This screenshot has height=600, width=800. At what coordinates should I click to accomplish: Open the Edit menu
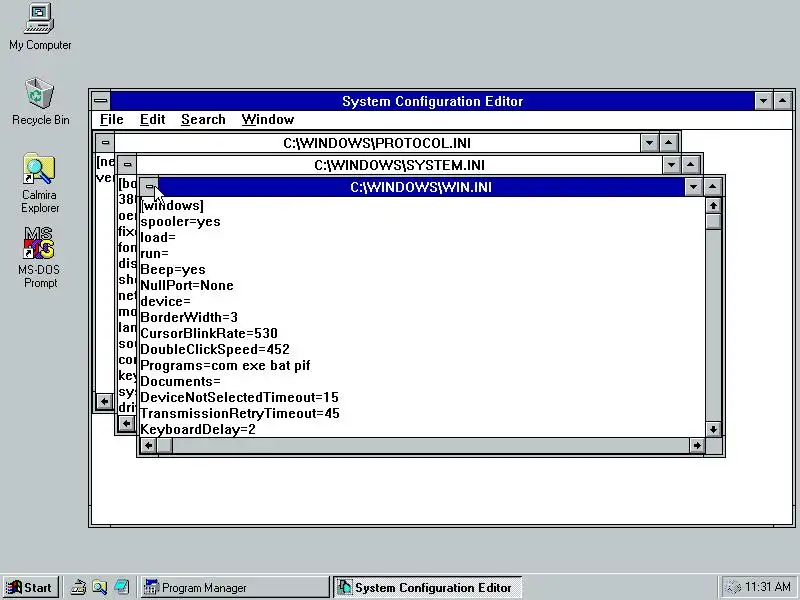click(153, 119)
